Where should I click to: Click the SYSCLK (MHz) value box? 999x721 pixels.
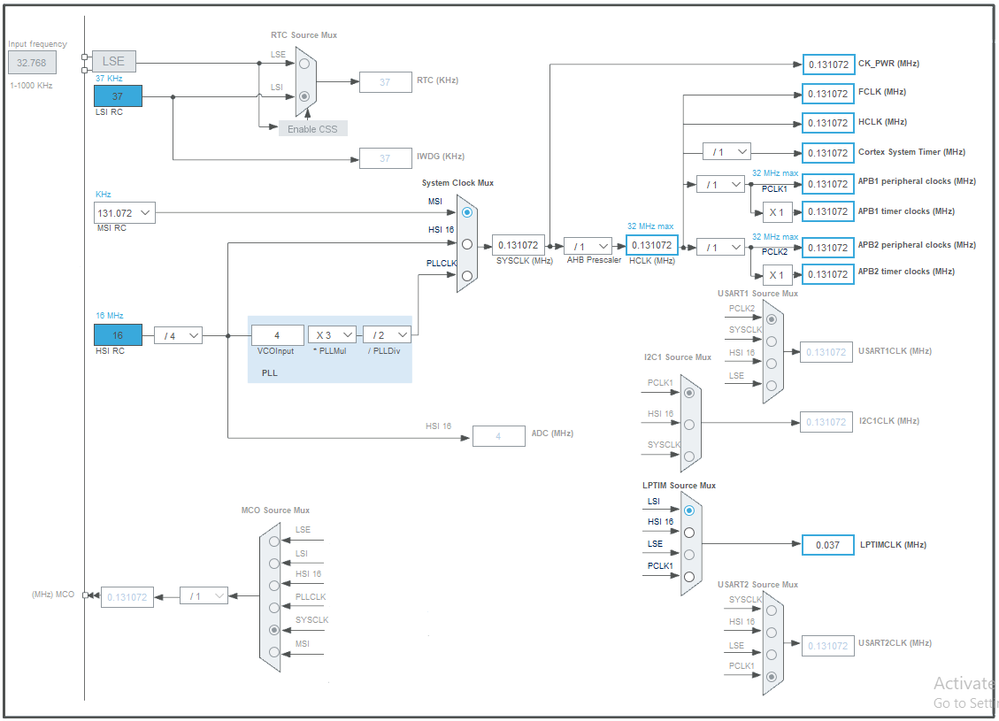[x=518, y=245]
